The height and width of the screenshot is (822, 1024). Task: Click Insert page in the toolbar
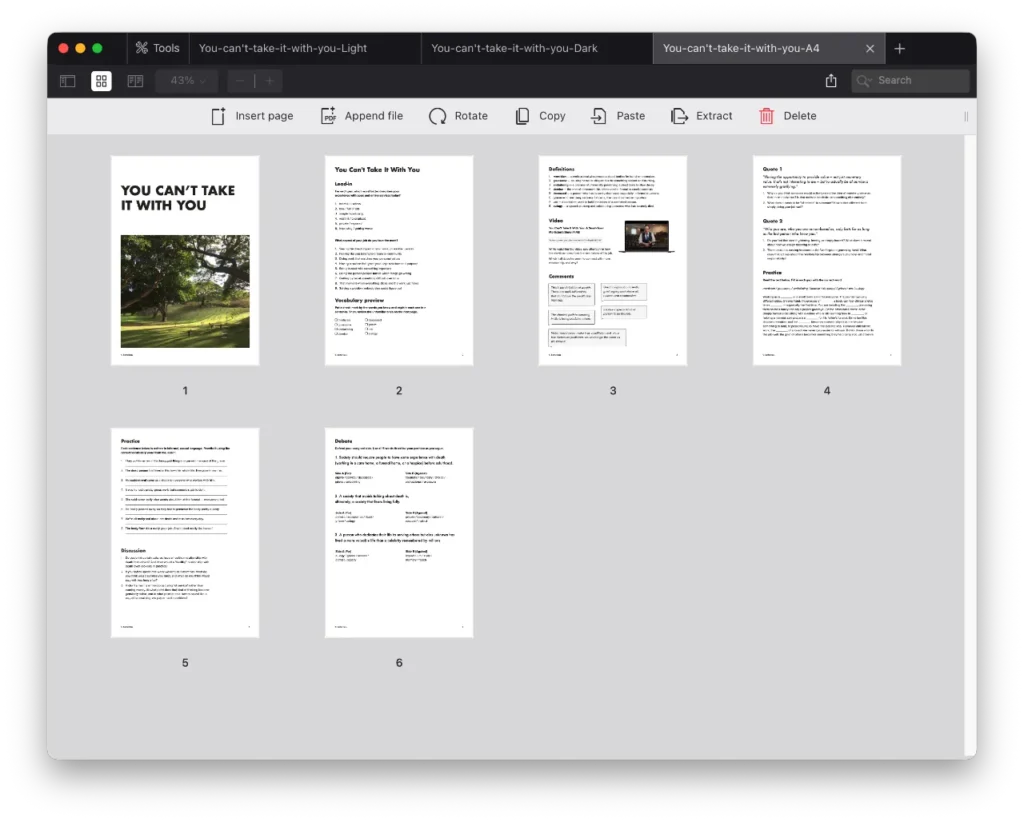[x=252, y=116]
